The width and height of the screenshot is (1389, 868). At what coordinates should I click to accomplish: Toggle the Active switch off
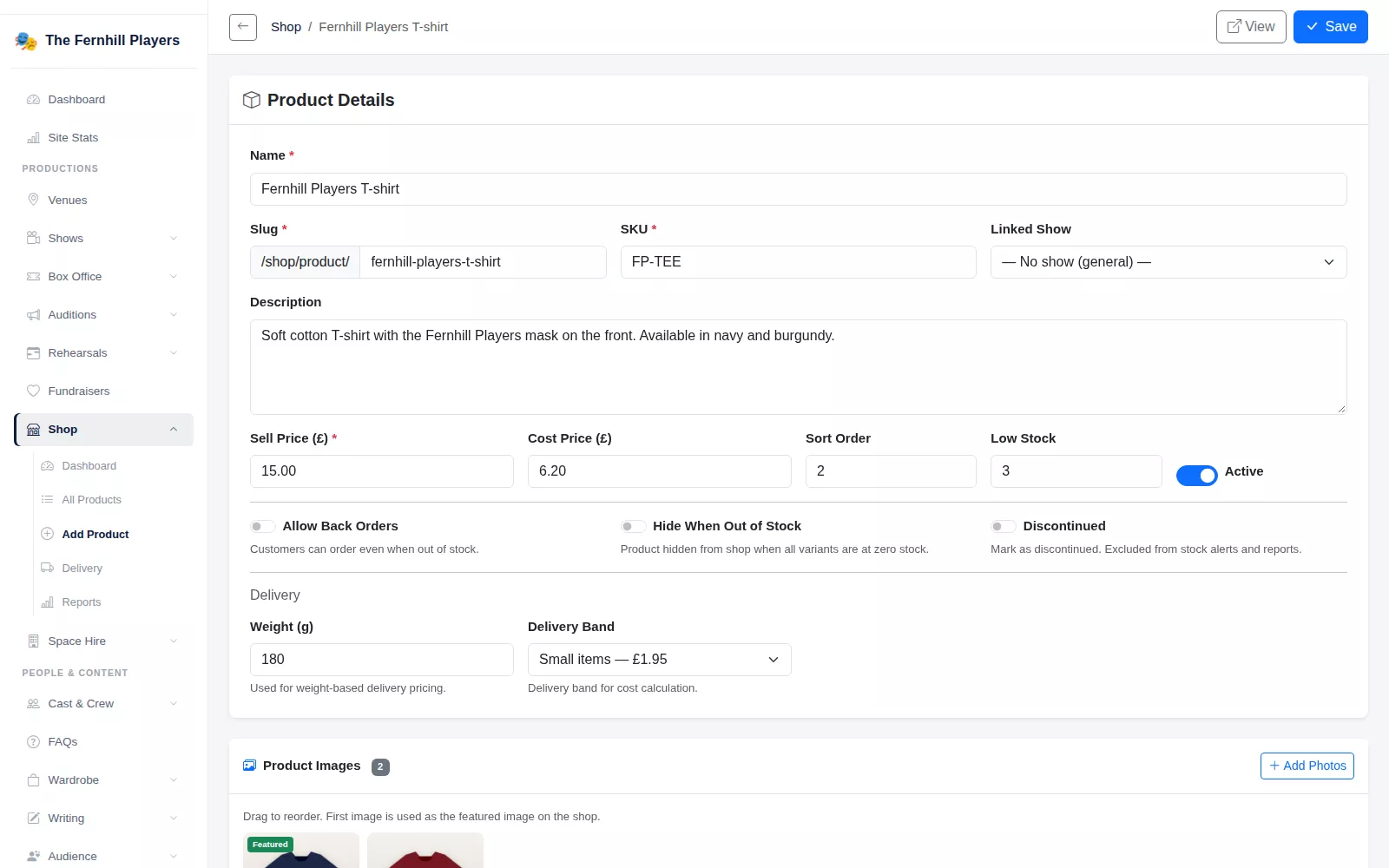(x=1197, y=476)
